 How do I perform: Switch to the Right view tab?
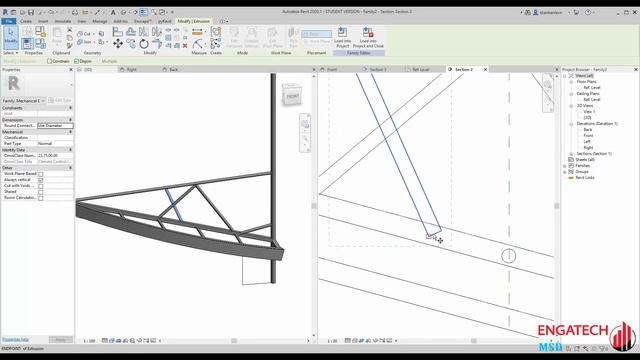(x=131, y=69)
